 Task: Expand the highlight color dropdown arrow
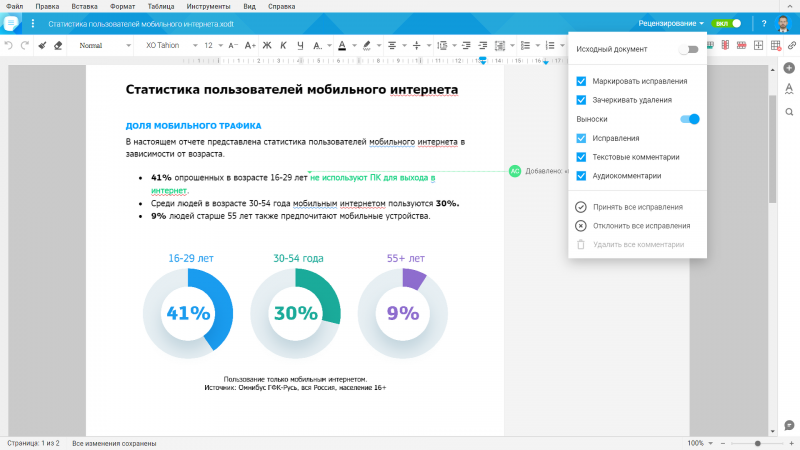tap(379, 45)
